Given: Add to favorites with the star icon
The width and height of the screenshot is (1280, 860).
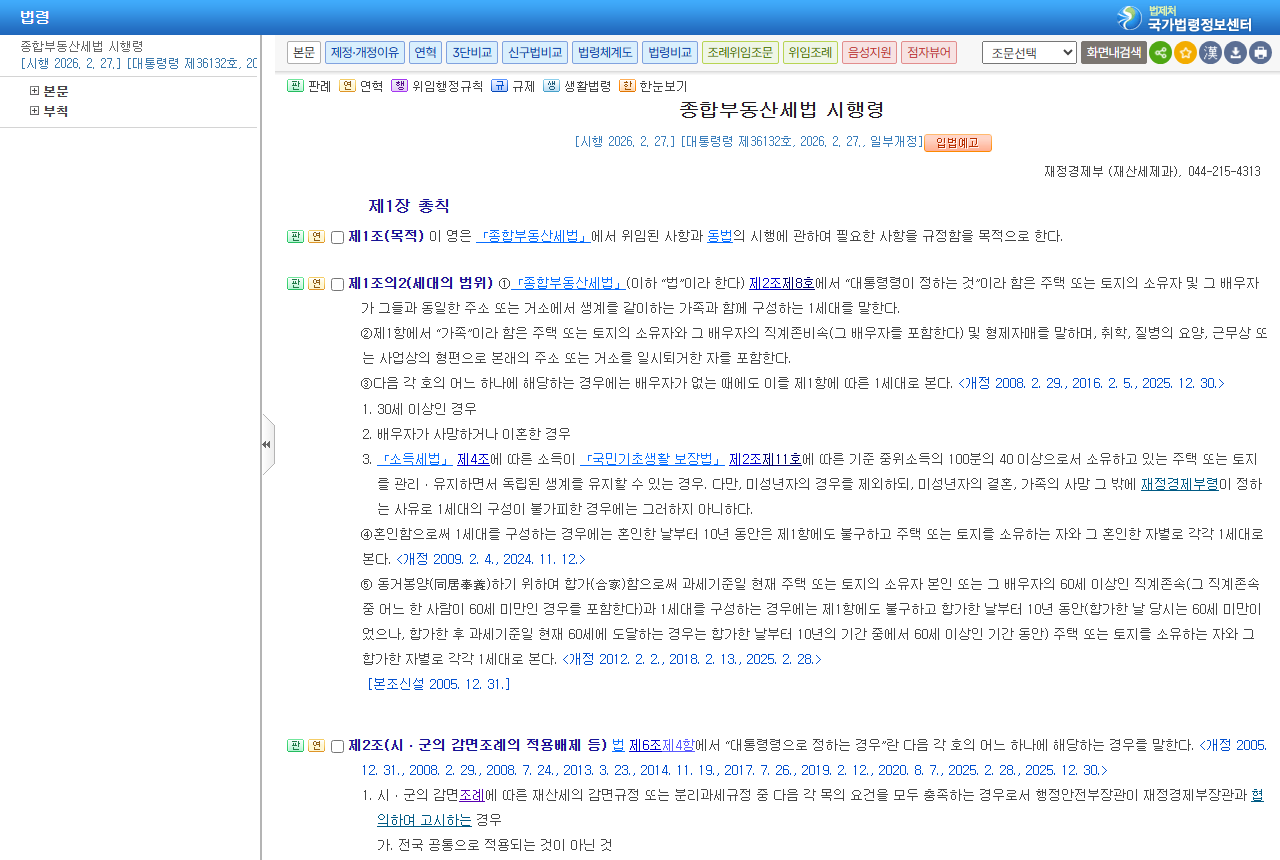Looking at the screenshot, I should (1185, 53).
